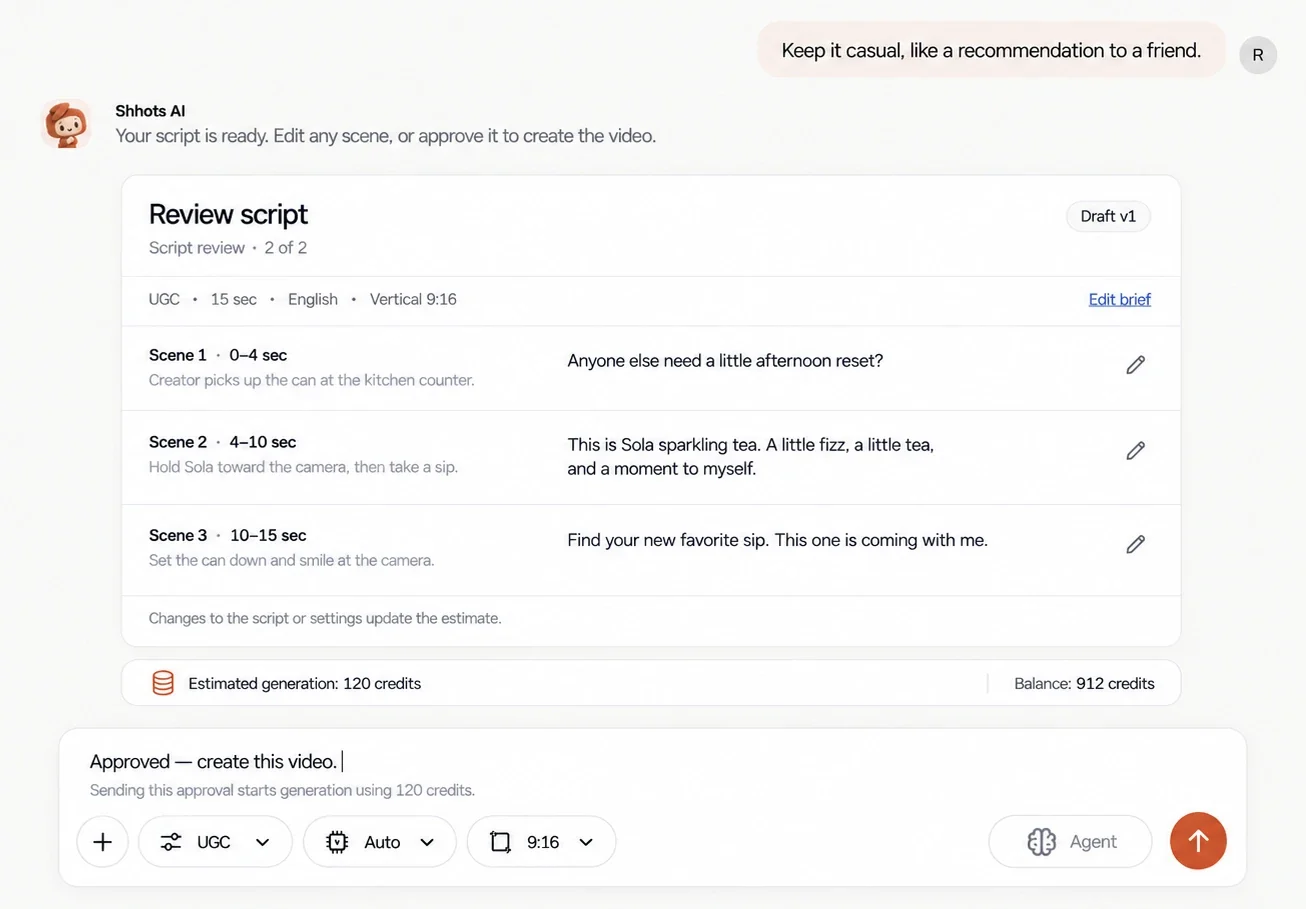1306x909 pixels.
Task: Click the Balance: 912 credits text
Action: tap(1084, 684)
